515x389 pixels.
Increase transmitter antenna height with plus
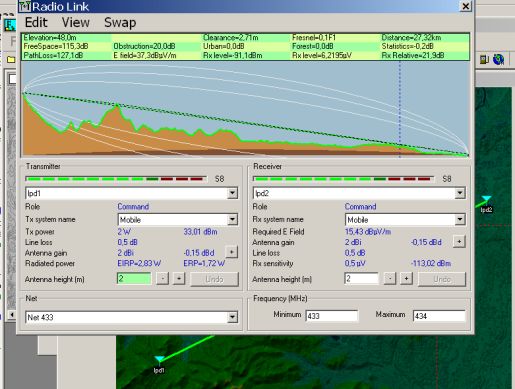(179, 279)
